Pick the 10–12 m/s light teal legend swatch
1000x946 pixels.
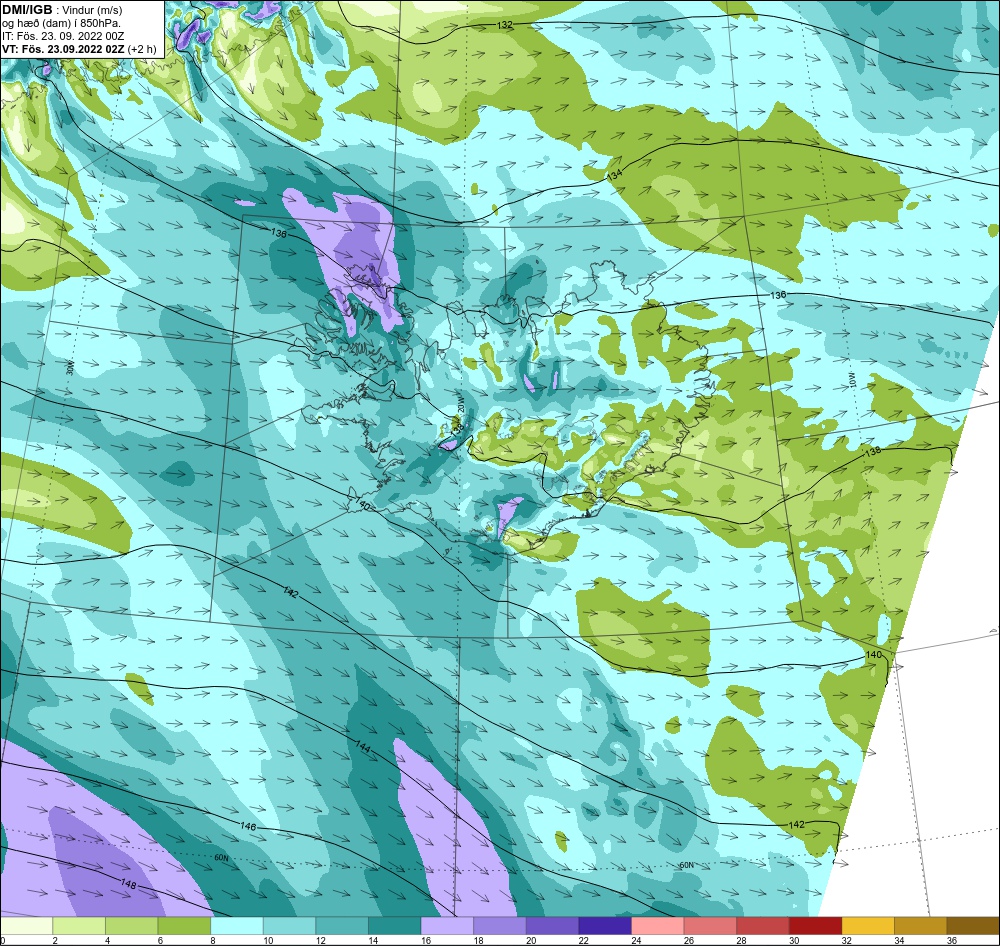click(x=290, y=926)
